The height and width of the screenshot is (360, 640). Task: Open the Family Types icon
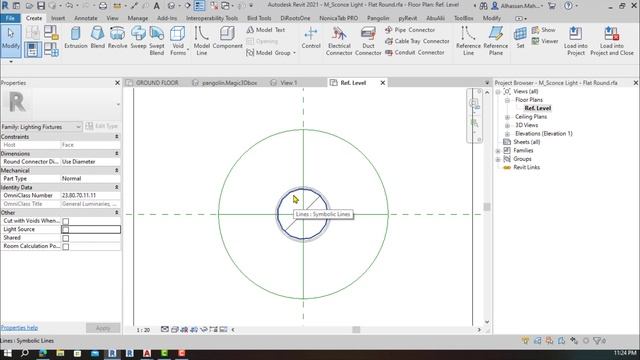coord(51,50)
